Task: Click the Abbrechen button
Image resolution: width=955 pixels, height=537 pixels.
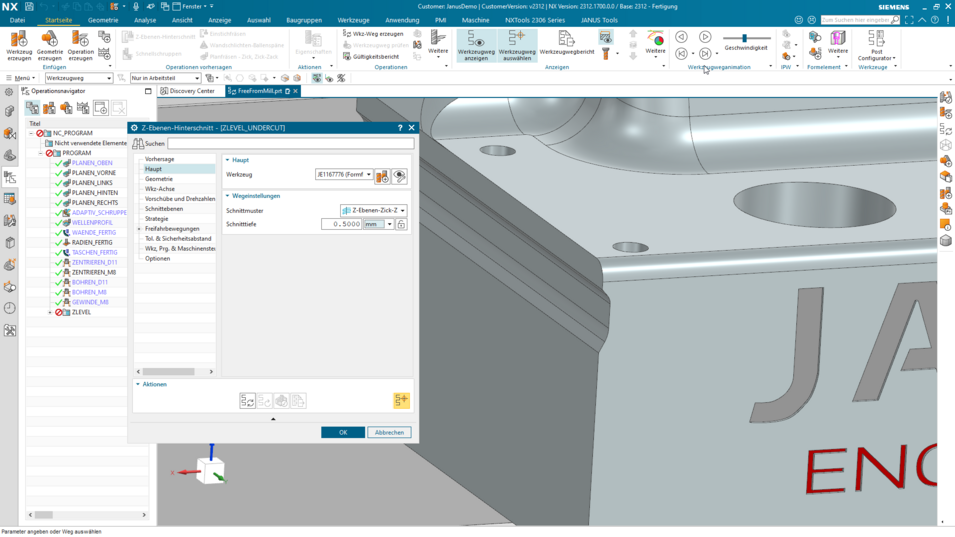Action: pyautogui.click(x=389, y=432)
